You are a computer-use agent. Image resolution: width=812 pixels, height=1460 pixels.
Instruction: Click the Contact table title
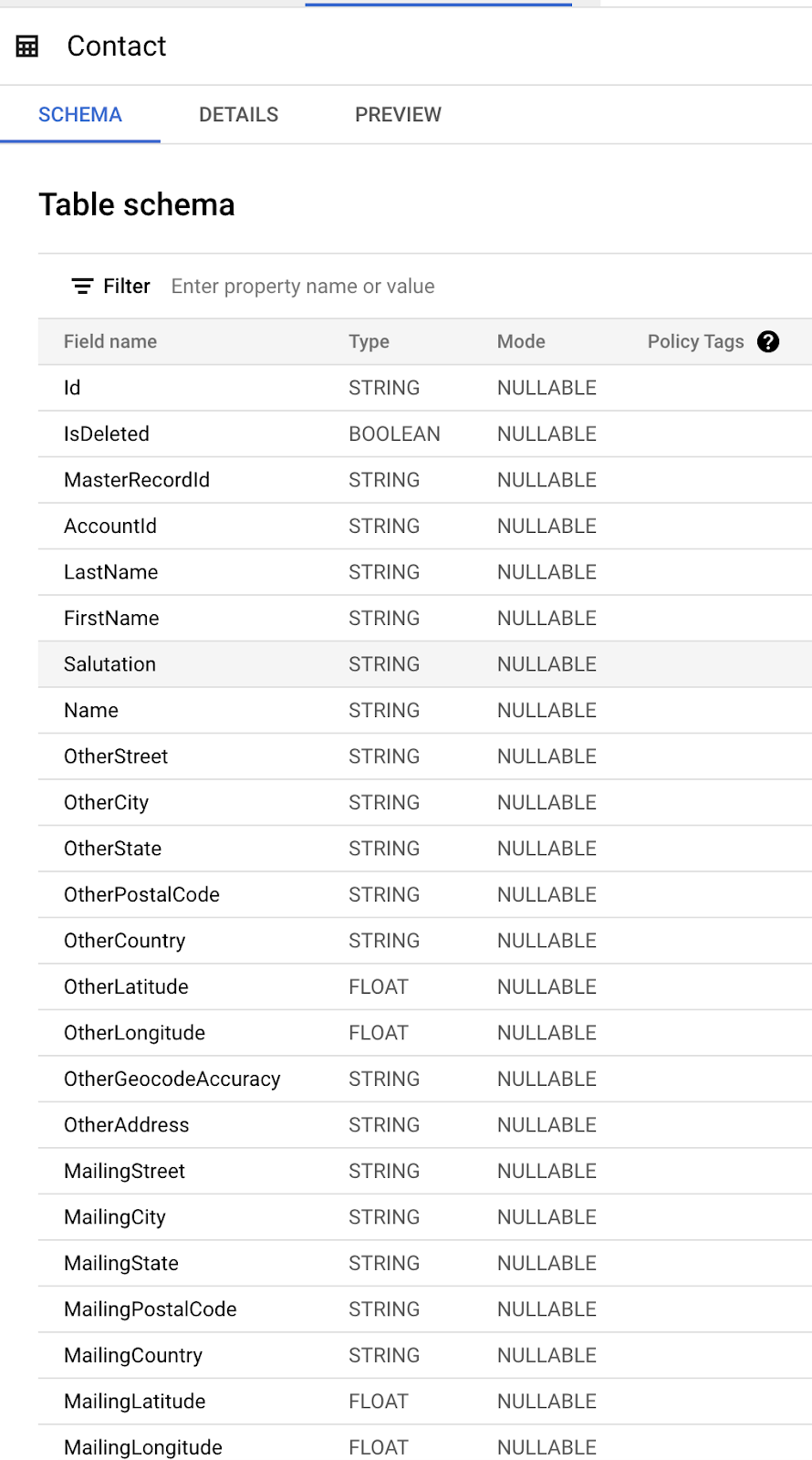[x=117, y=47]
